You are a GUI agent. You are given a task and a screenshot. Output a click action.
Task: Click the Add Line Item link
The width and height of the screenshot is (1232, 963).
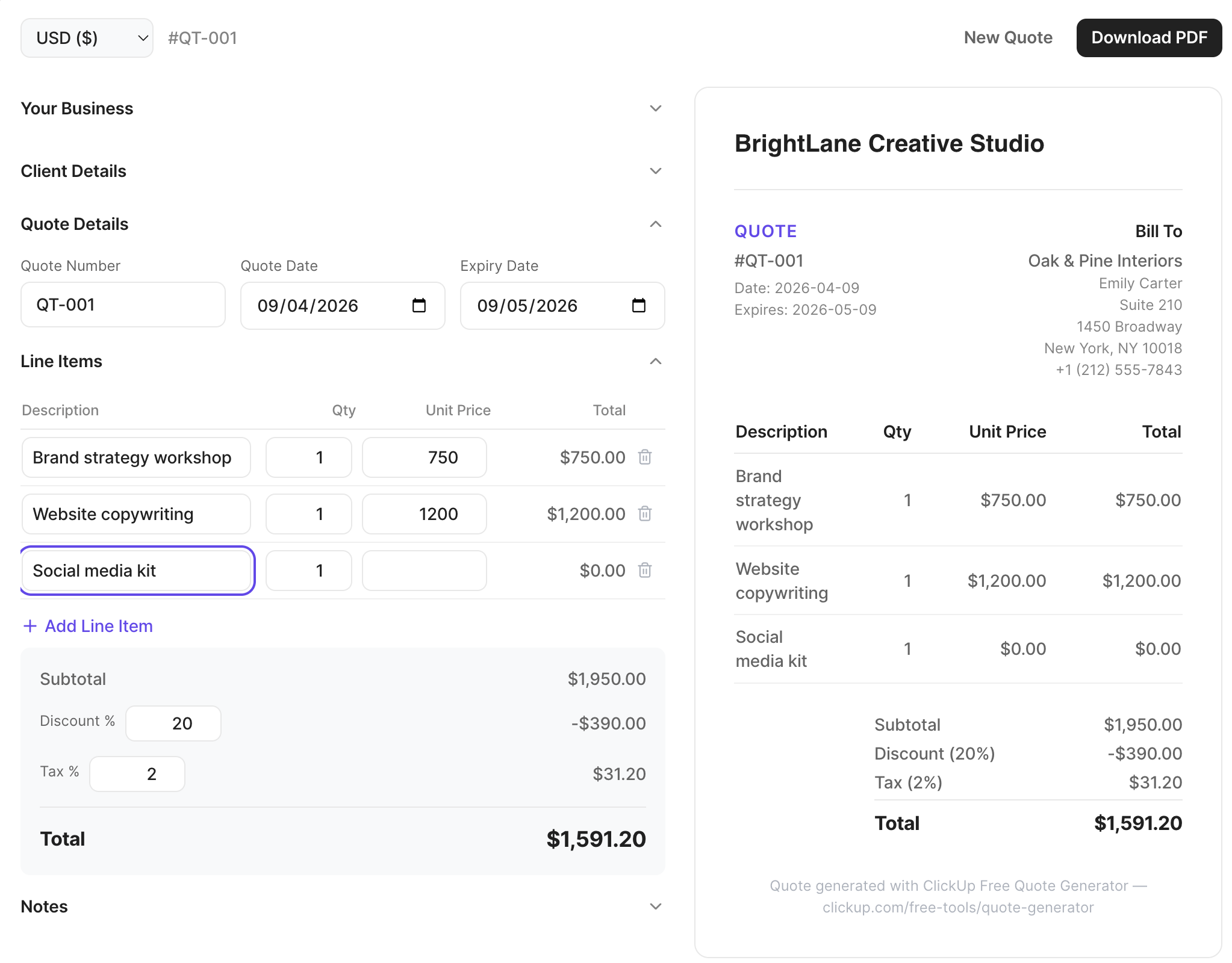pos(99,626)
